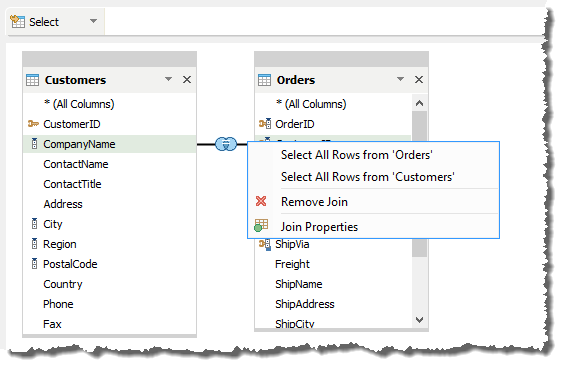Screen dimensions: 564x367
Task: Click the red X Remove Join icon
Action: coord(261,201)
